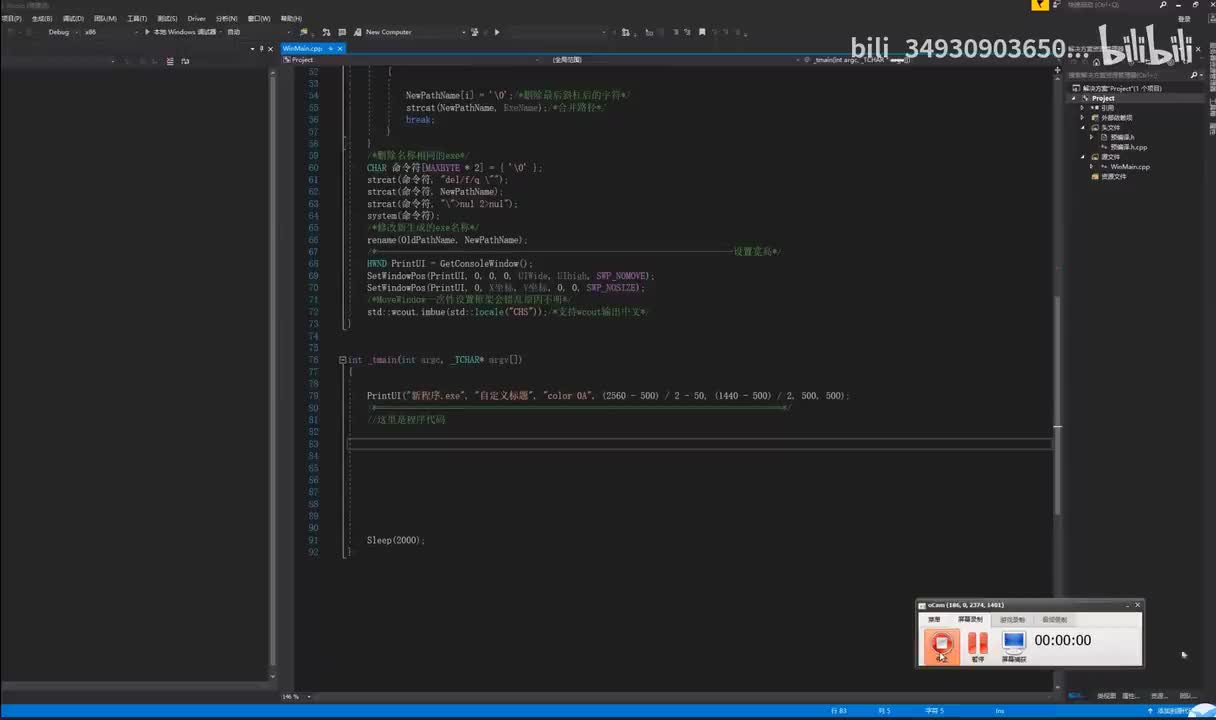Close the WinMain.cpp editor tab
1216x720 pixels.
coord(340,48)
